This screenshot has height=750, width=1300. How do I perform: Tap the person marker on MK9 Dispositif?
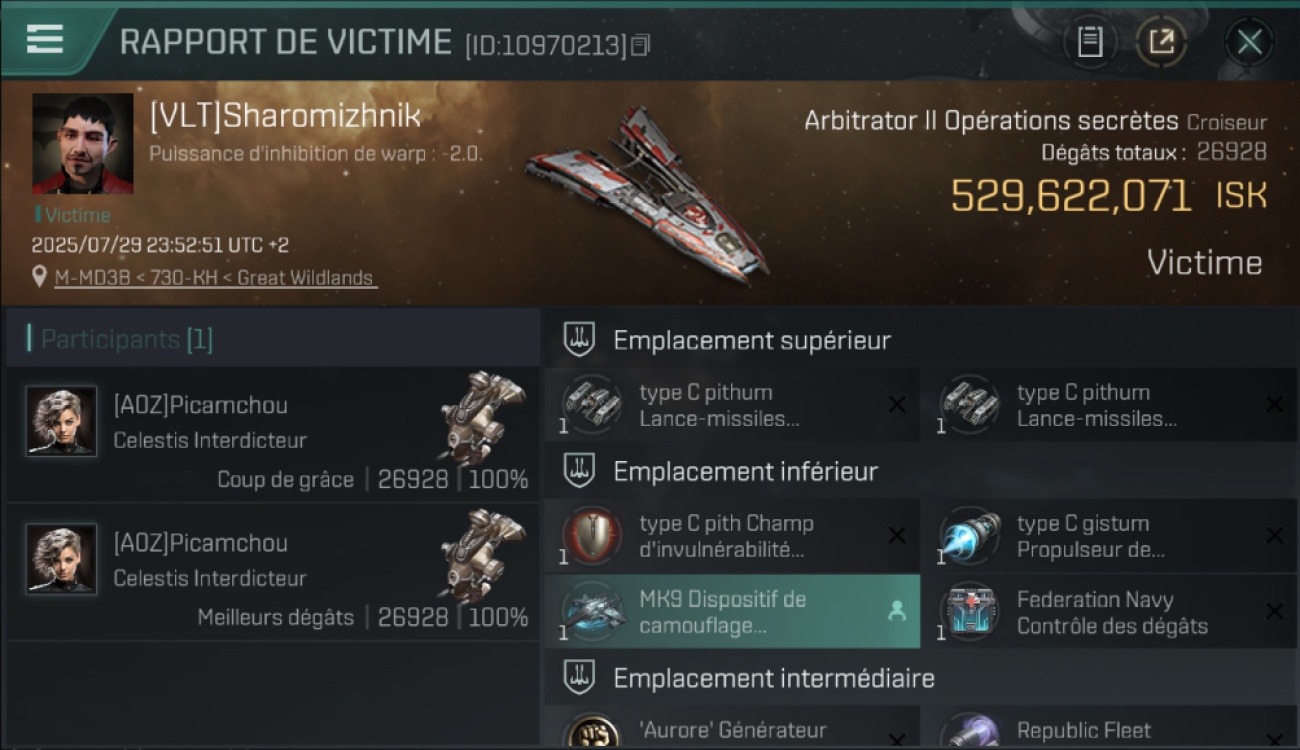click(897, 611)
